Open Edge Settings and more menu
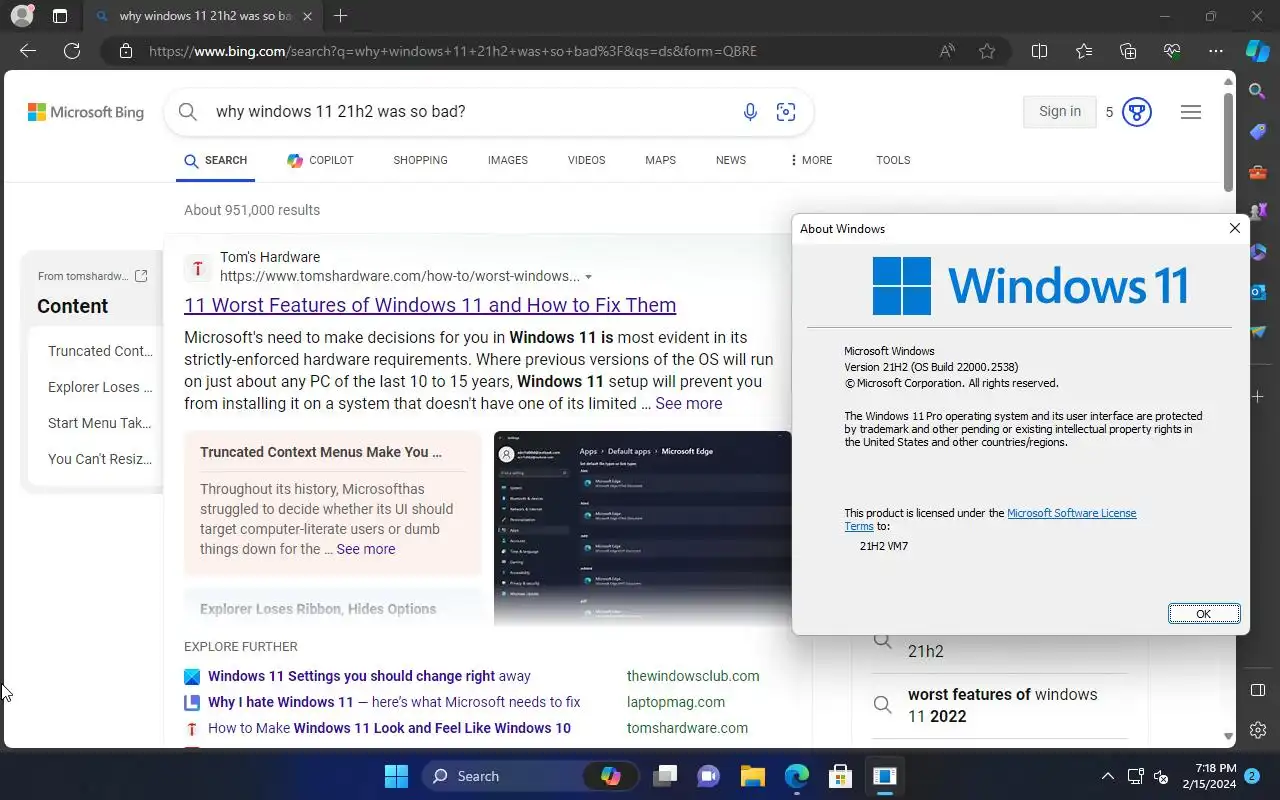 coord(1216,51)
